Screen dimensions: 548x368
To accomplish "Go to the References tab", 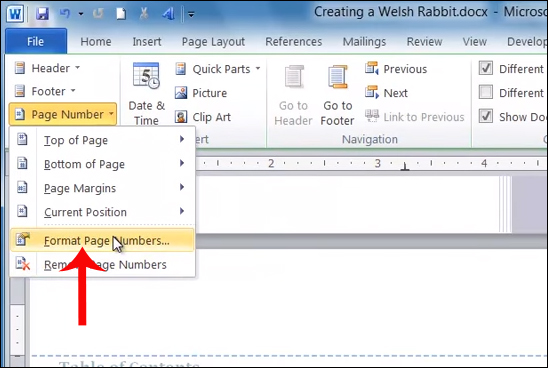I will point(294,42).
